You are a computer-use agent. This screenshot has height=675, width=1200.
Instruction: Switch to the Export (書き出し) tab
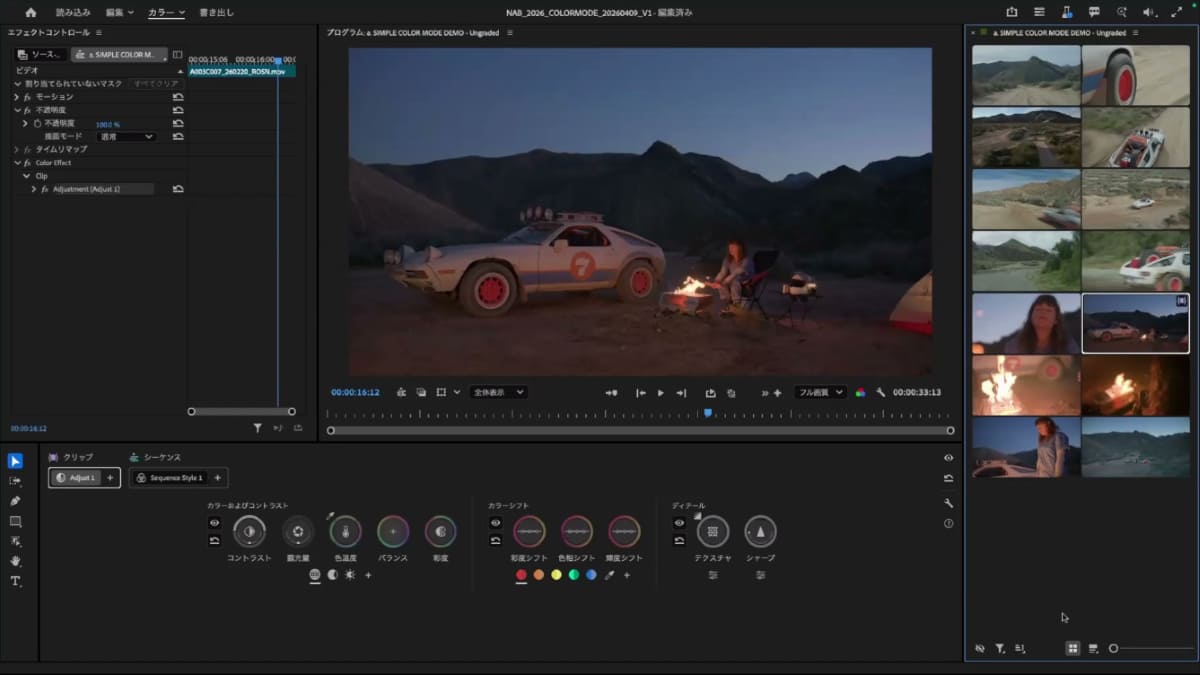click(x=218, y=12)
